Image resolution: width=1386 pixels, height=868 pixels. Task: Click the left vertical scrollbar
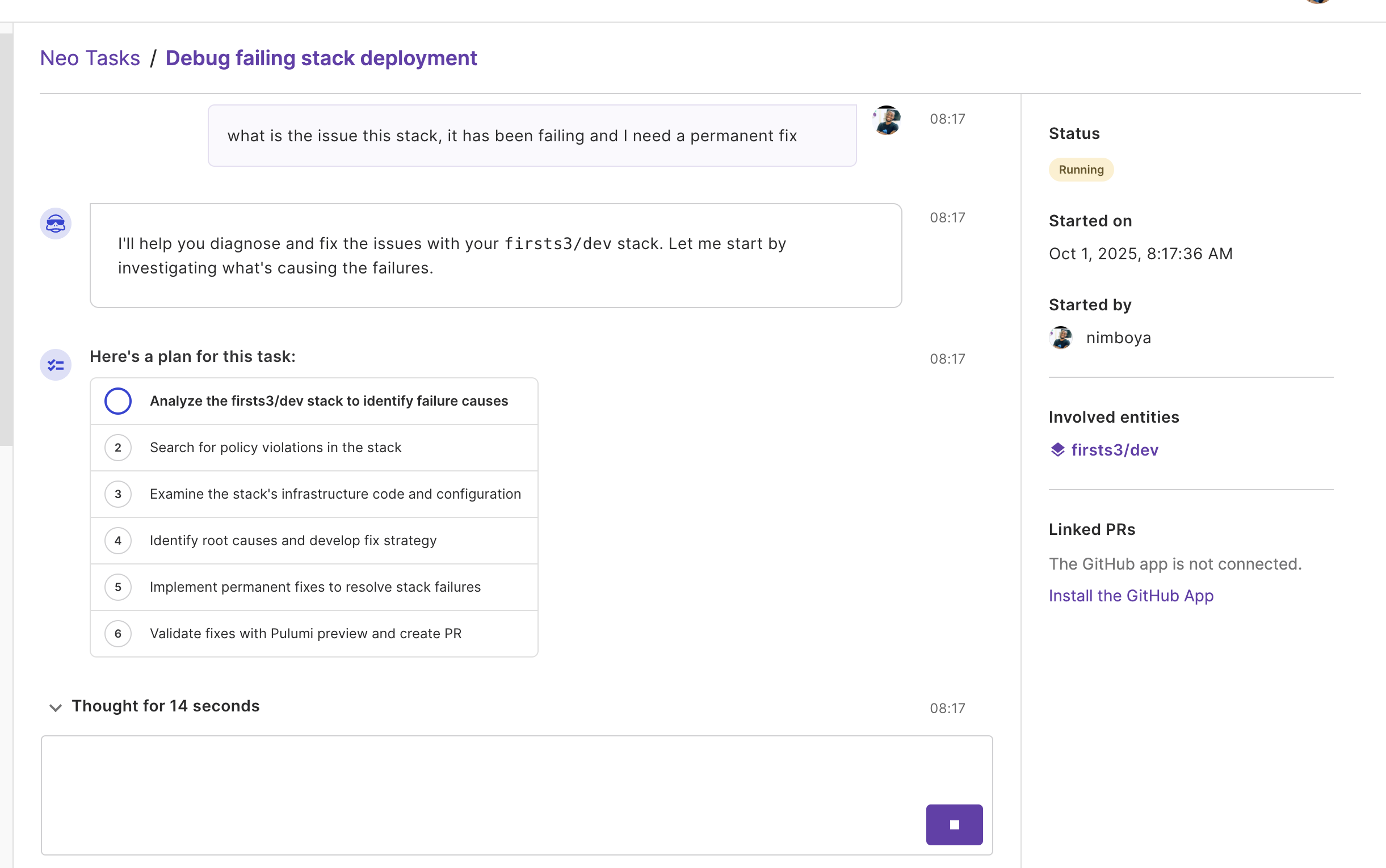click(6, 238)
